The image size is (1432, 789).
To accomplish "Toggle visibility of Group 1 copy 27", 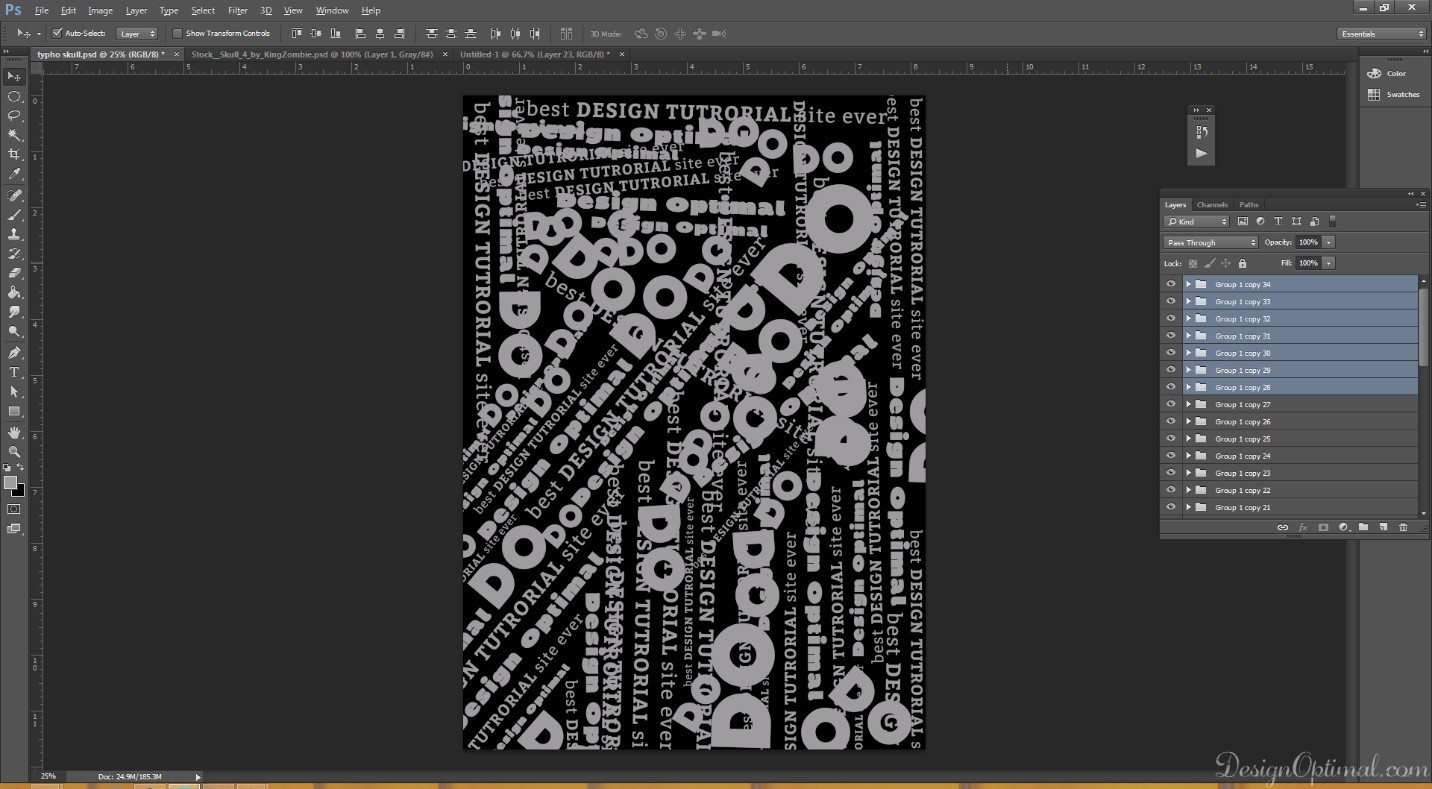I will coord(1171,404).
